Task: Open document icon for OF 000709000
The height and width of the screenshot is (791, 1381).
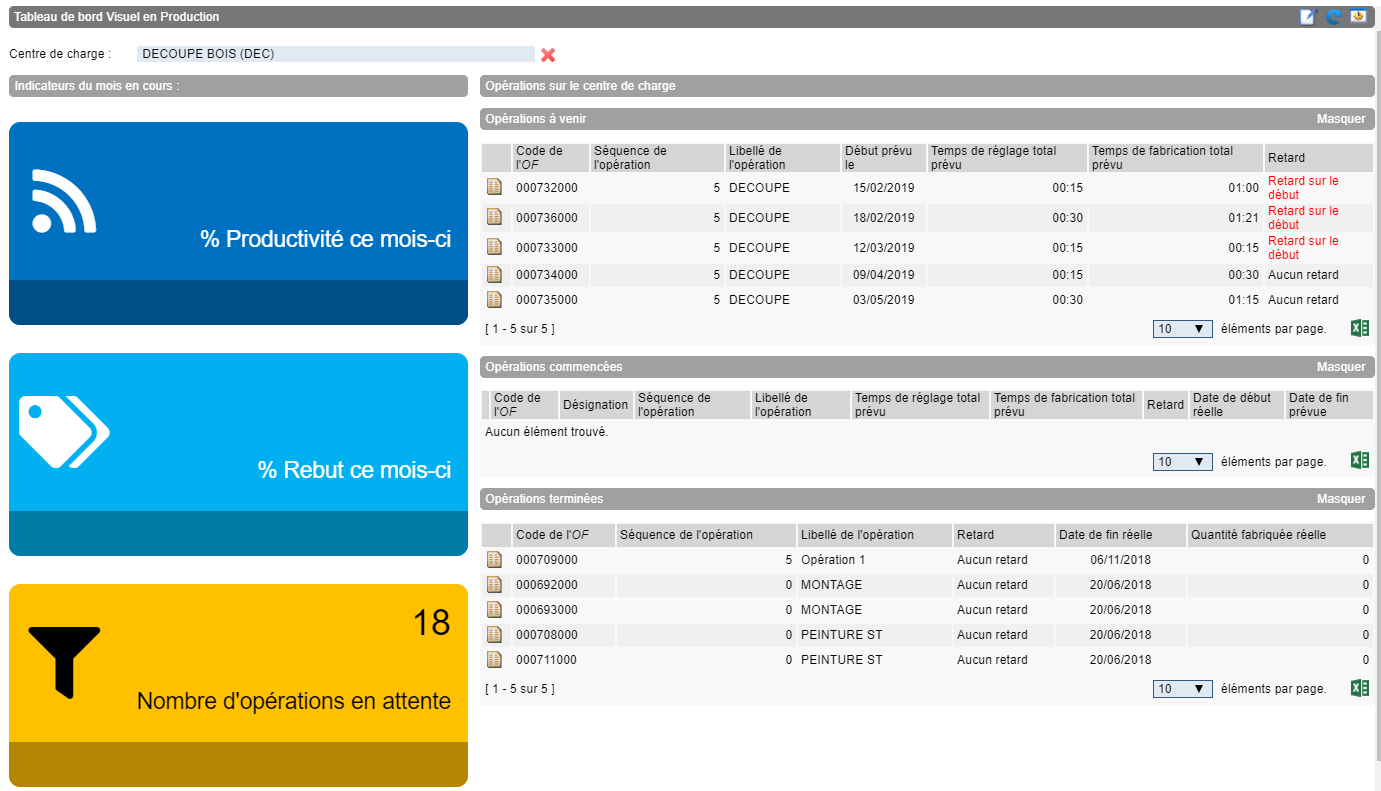Action: tap(494, 559)
